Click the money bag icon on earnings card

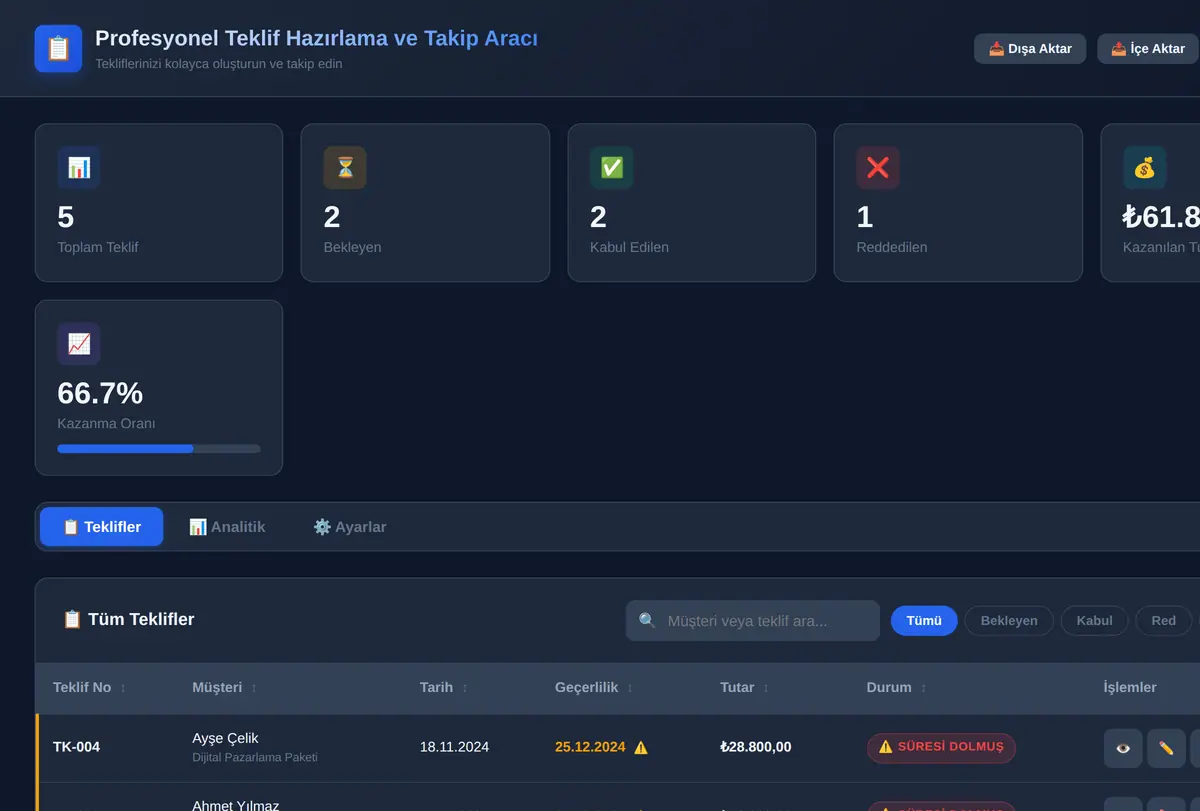[x=1144, y=168]
